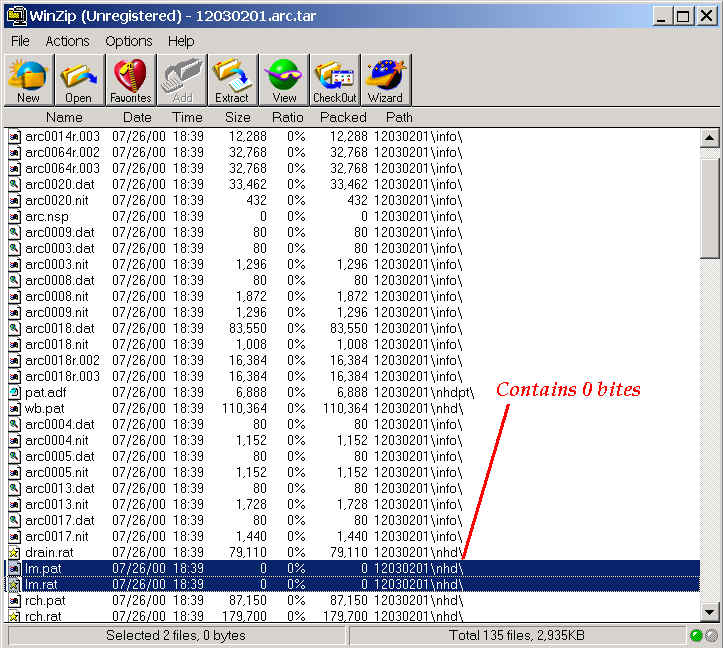Screen dimensions: 723x648
Task: Sort files by Packed column header
Action: pos(343,117)
